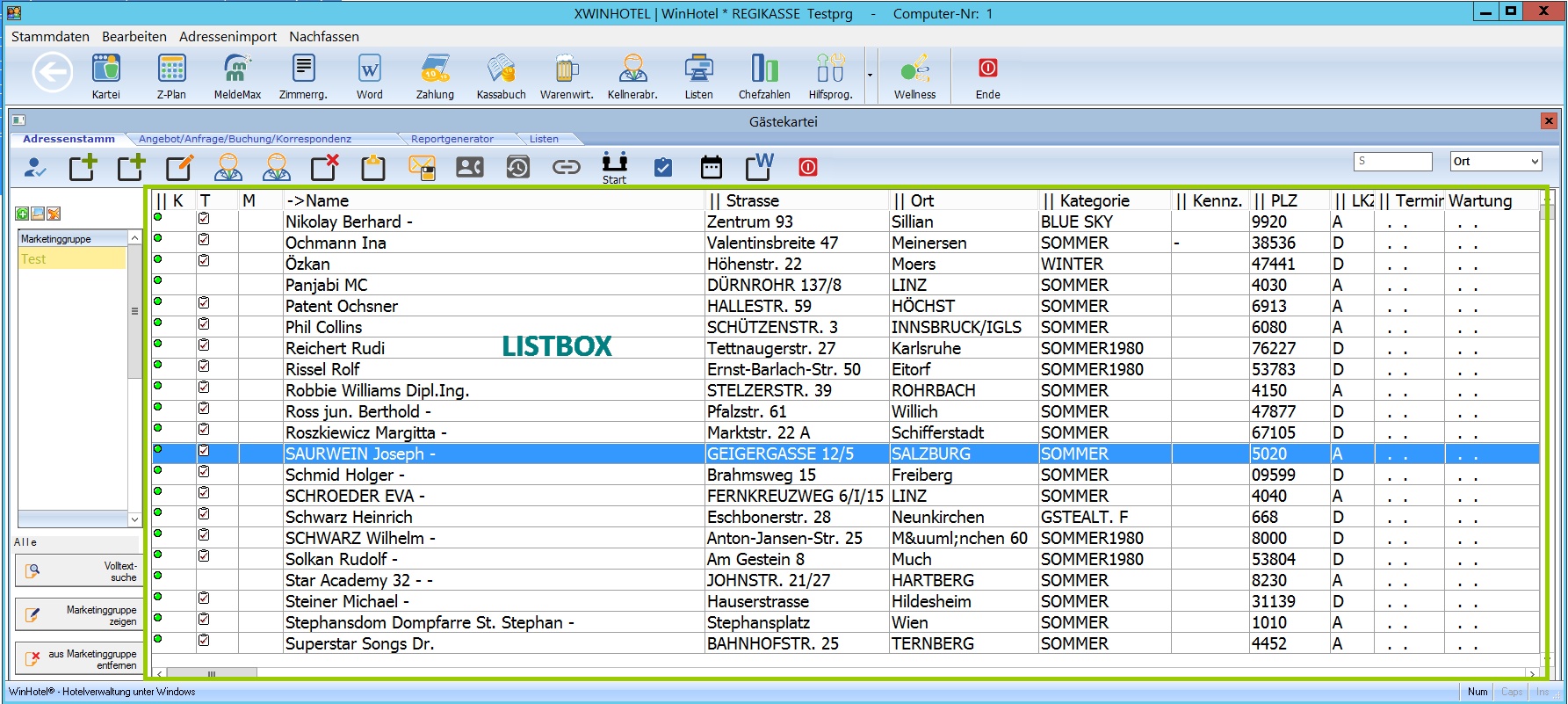Click the clipboard paste icon
The image size is (1568, 704).
coord(373,167)
